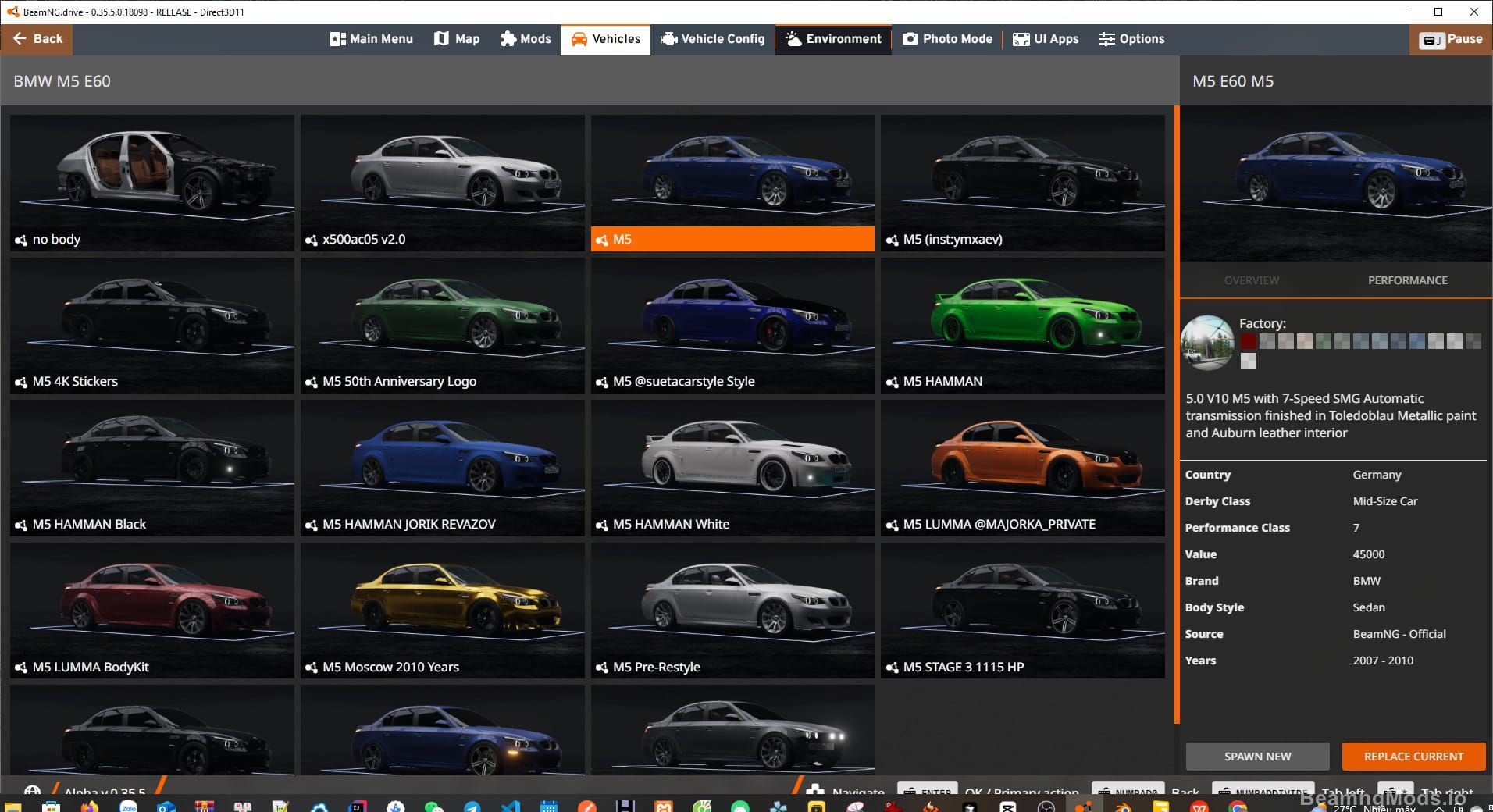Open the Map menu
This screenshot has height=812, width=1493.
point(457,39)
